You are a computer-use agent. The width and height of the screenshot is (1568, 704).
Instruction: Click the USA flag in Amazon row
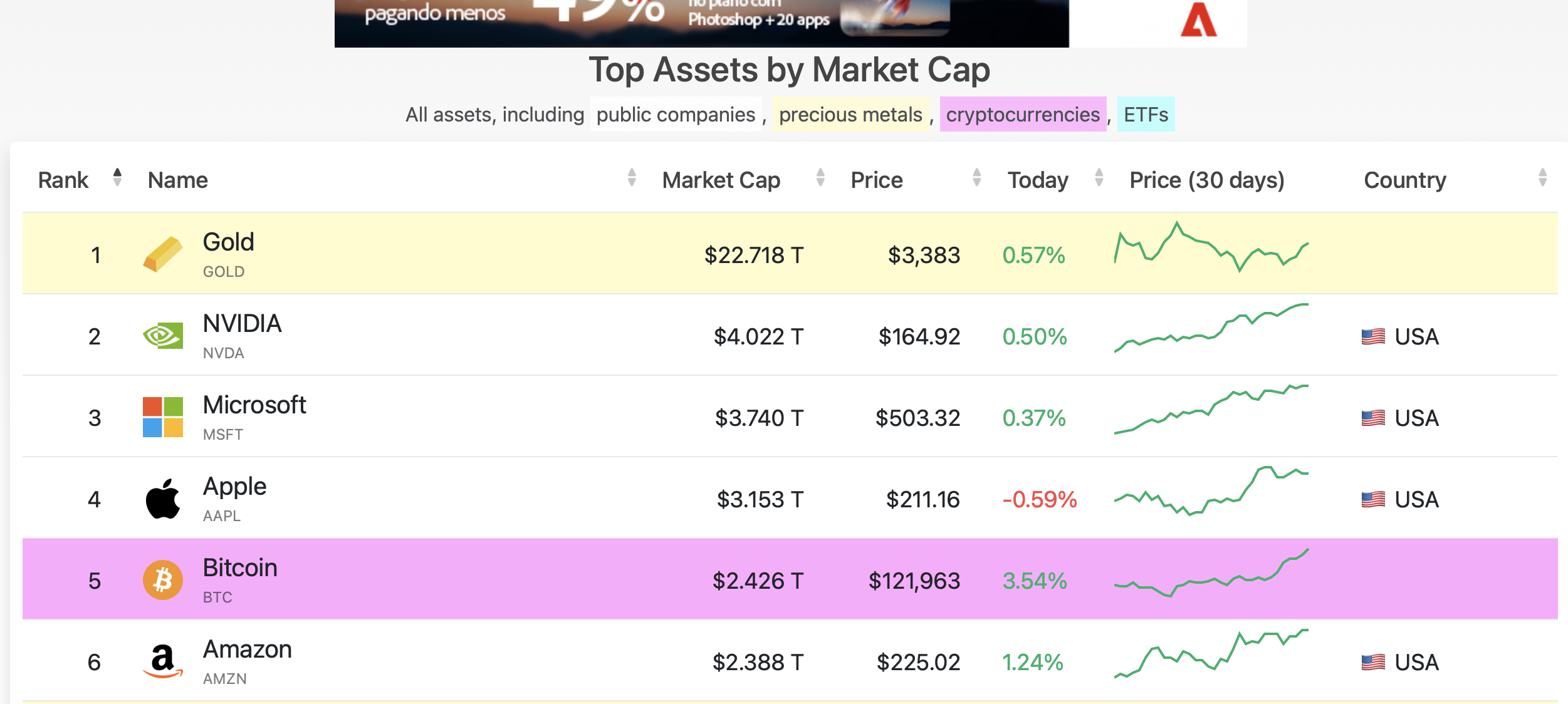pos(1373,663)
